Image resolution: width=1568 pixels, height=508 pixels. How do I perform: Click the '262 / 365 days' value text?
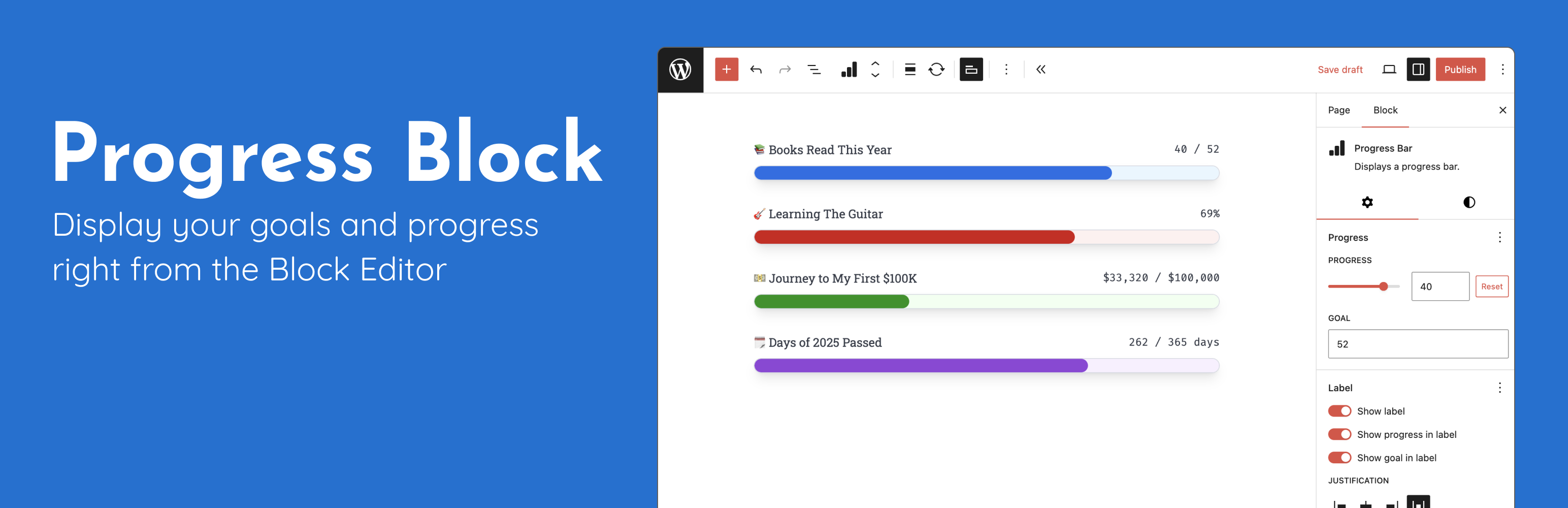(1173, 342)
